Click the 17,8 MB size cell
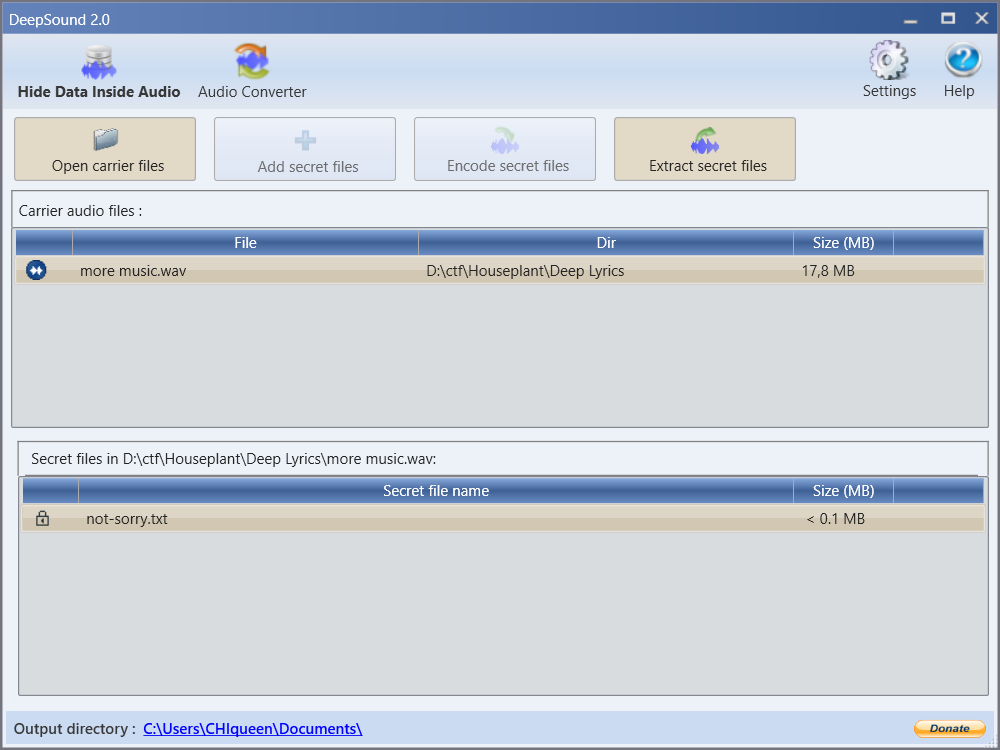 pyautogui.click(x=828, y=271)
